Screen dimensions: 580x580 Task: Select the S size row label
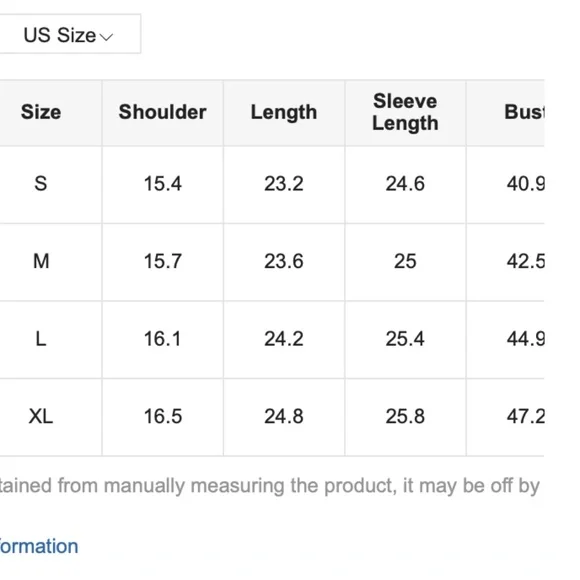pyautogui.click(x=41, y=183)
